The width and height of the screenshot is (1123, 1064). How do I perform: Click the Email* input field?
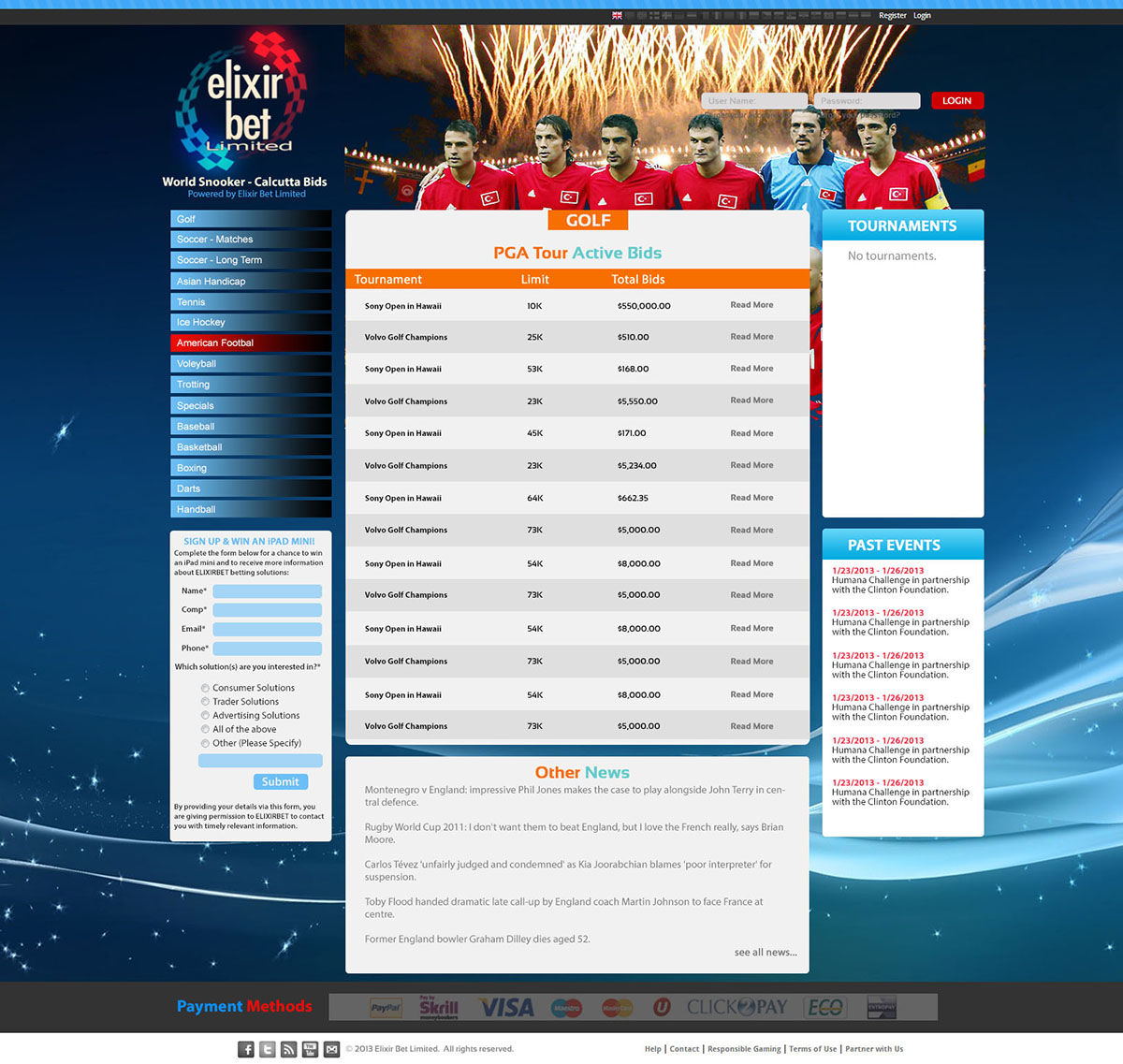click(267, 630)
